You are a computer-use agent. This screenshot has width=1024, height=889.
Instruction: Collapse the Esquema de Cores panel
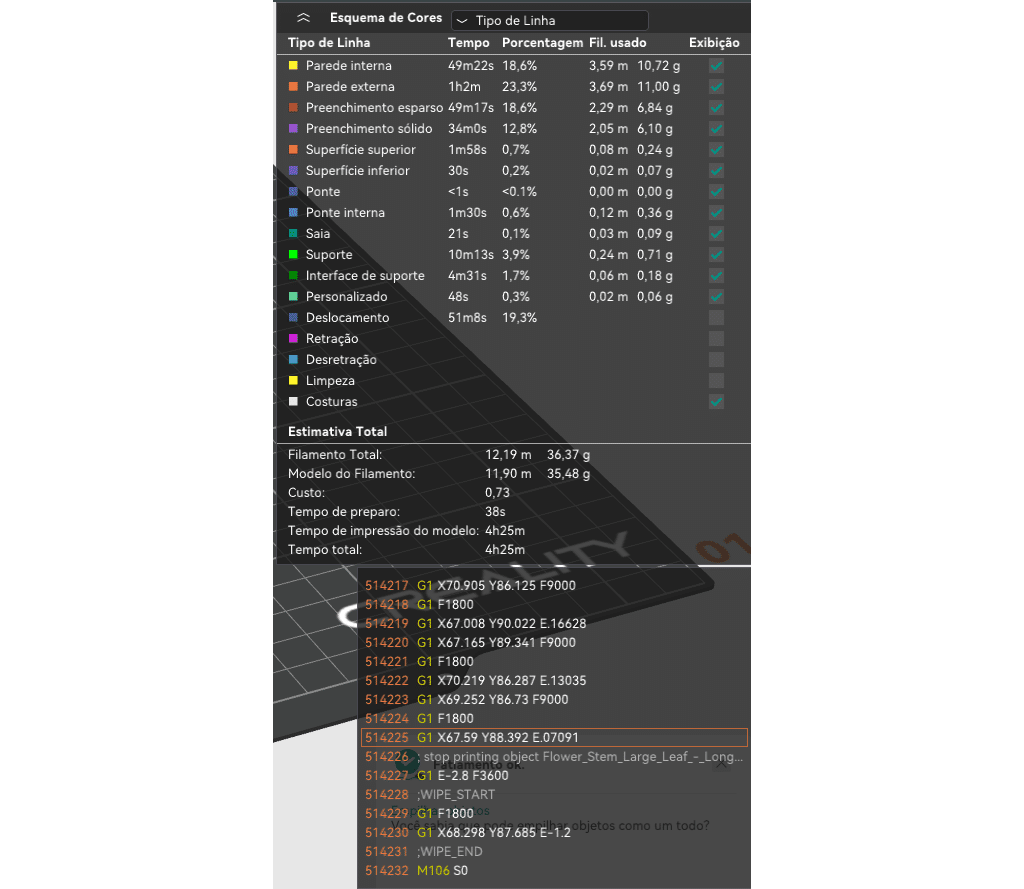[303, 18]
